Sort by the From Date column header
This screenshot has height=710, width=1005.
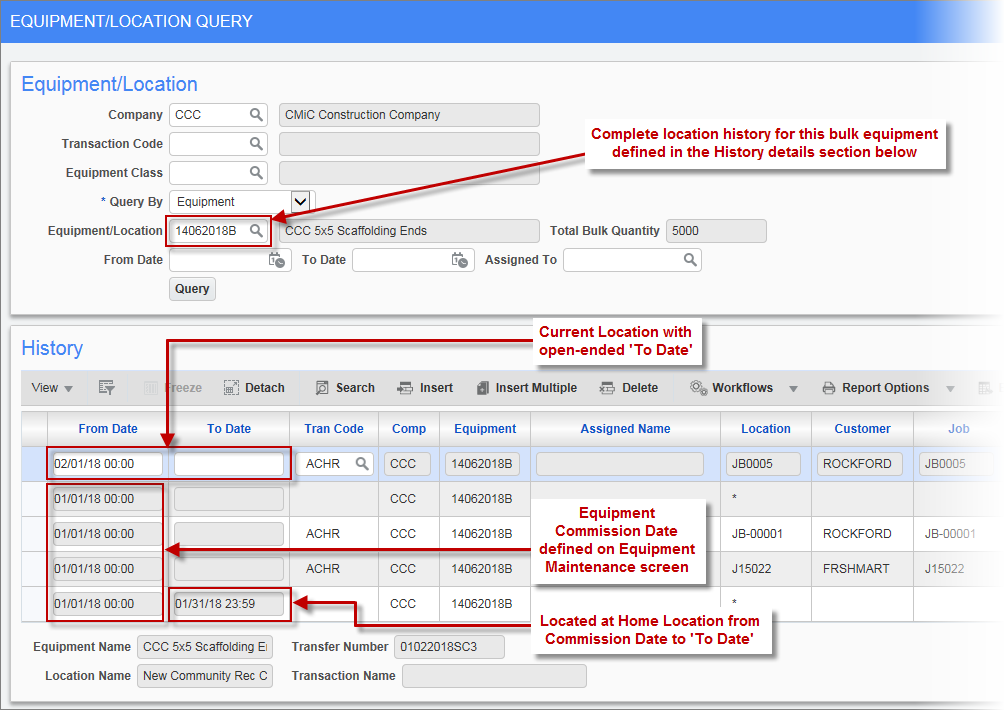[108, 428]
